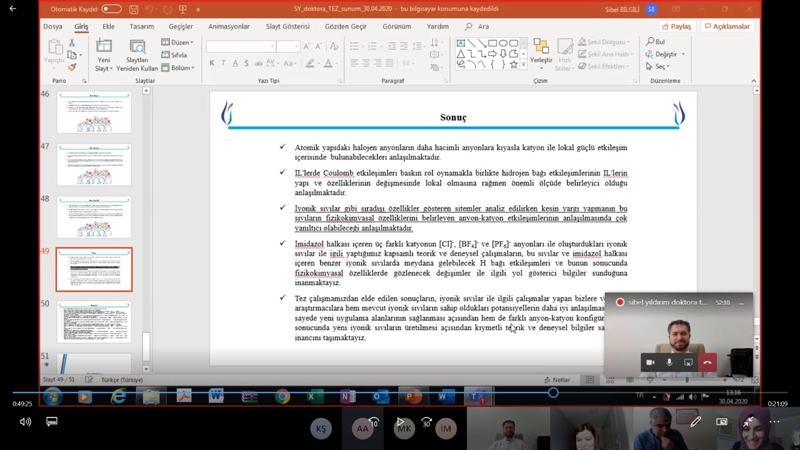Click the video player fullscreen icon

coord(748,422)
